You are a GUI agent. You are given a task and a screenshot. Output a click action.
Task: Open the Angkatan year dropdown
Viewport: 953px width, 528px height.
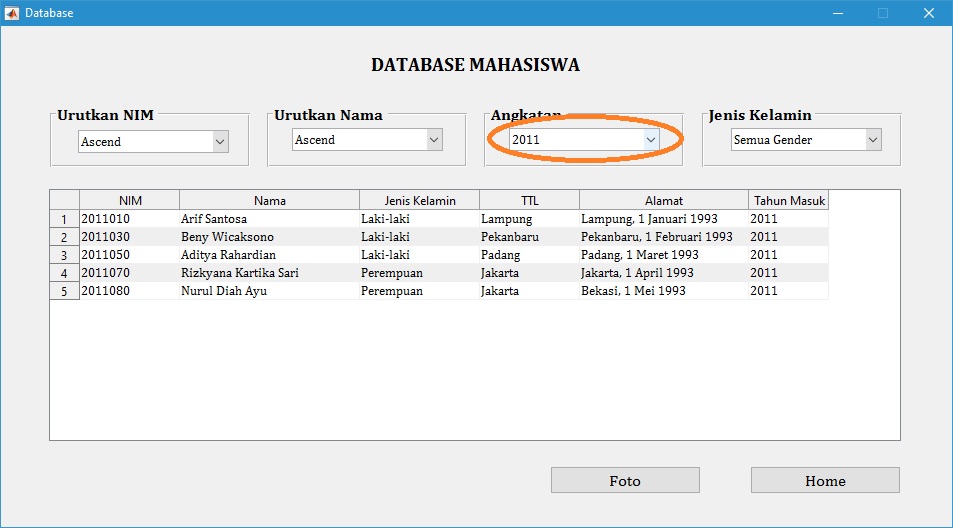click(x=584, y=140)
